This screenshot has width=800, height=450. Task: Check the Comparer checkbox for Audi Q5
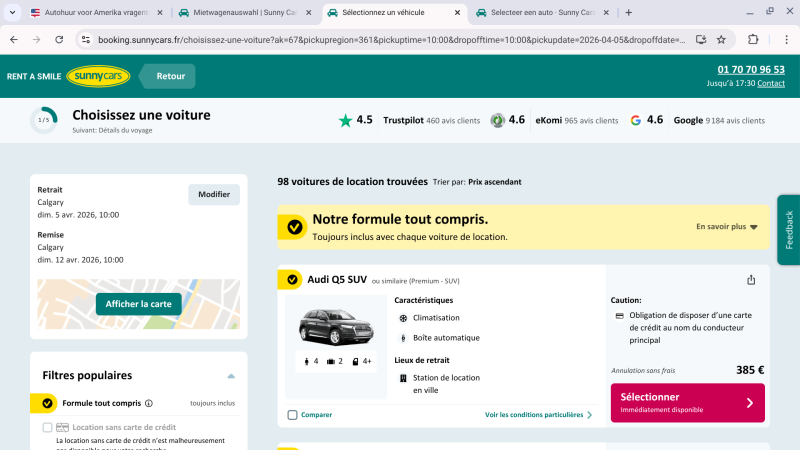tap(292, 415)
